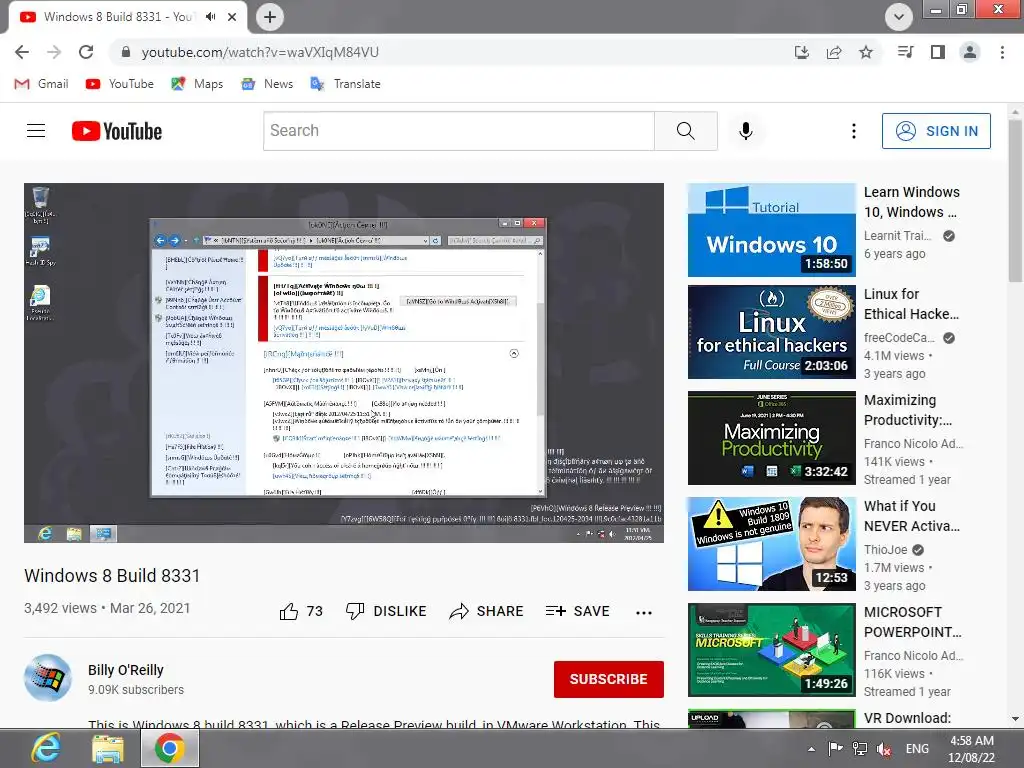Open the Gmail bookmark
This screenshot has width=1024, height=768.
[41, 84]
